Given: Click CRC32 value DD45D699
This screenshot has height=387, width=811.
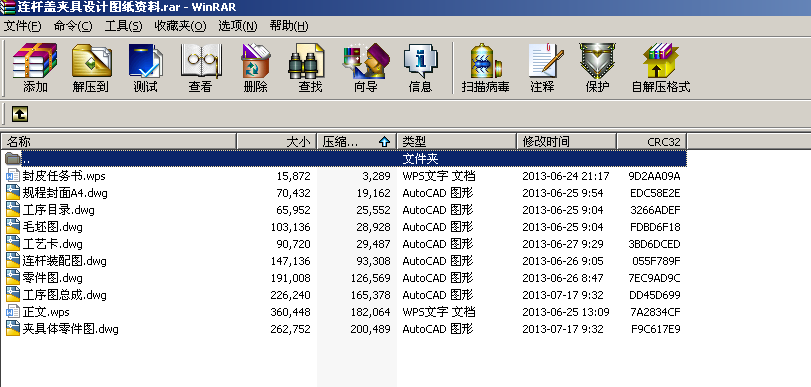Looking at the screenshot, I should [x=654, y=295].
